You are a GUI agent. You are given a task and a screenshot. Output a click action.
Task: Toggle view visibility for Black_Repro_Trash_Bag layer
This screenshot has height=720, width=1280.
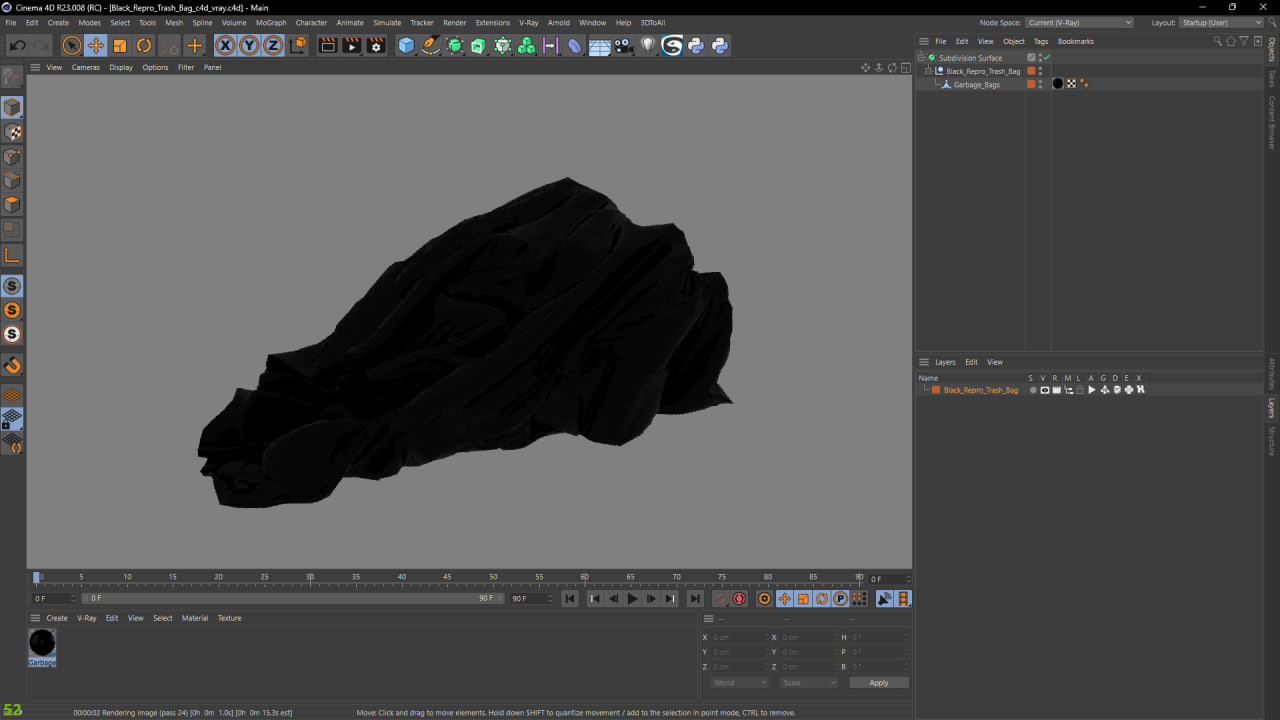coord(1045,390)
